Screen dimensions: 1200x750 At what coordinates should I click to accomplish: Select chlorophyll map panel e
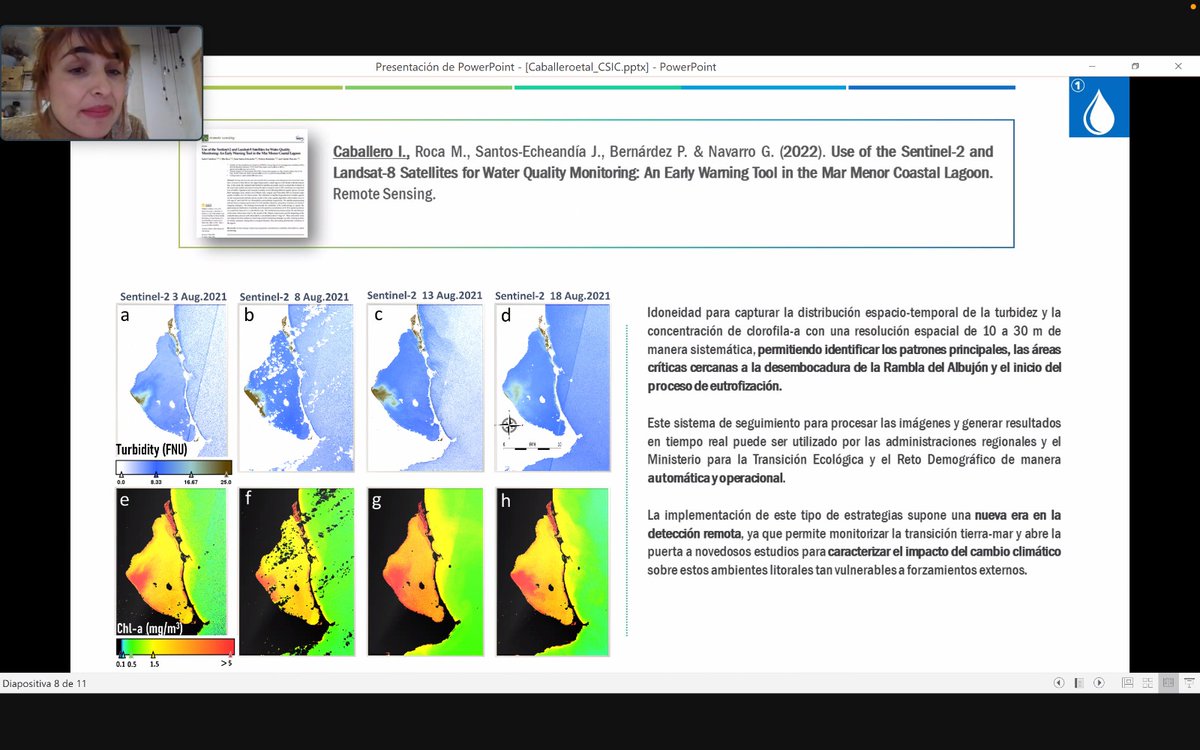pos(172,561)
